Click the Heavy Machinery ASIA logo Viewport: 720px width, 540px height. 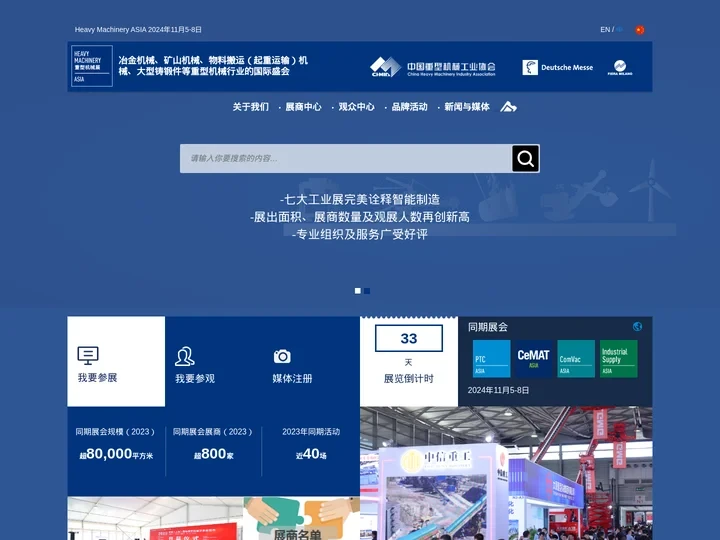92,66
